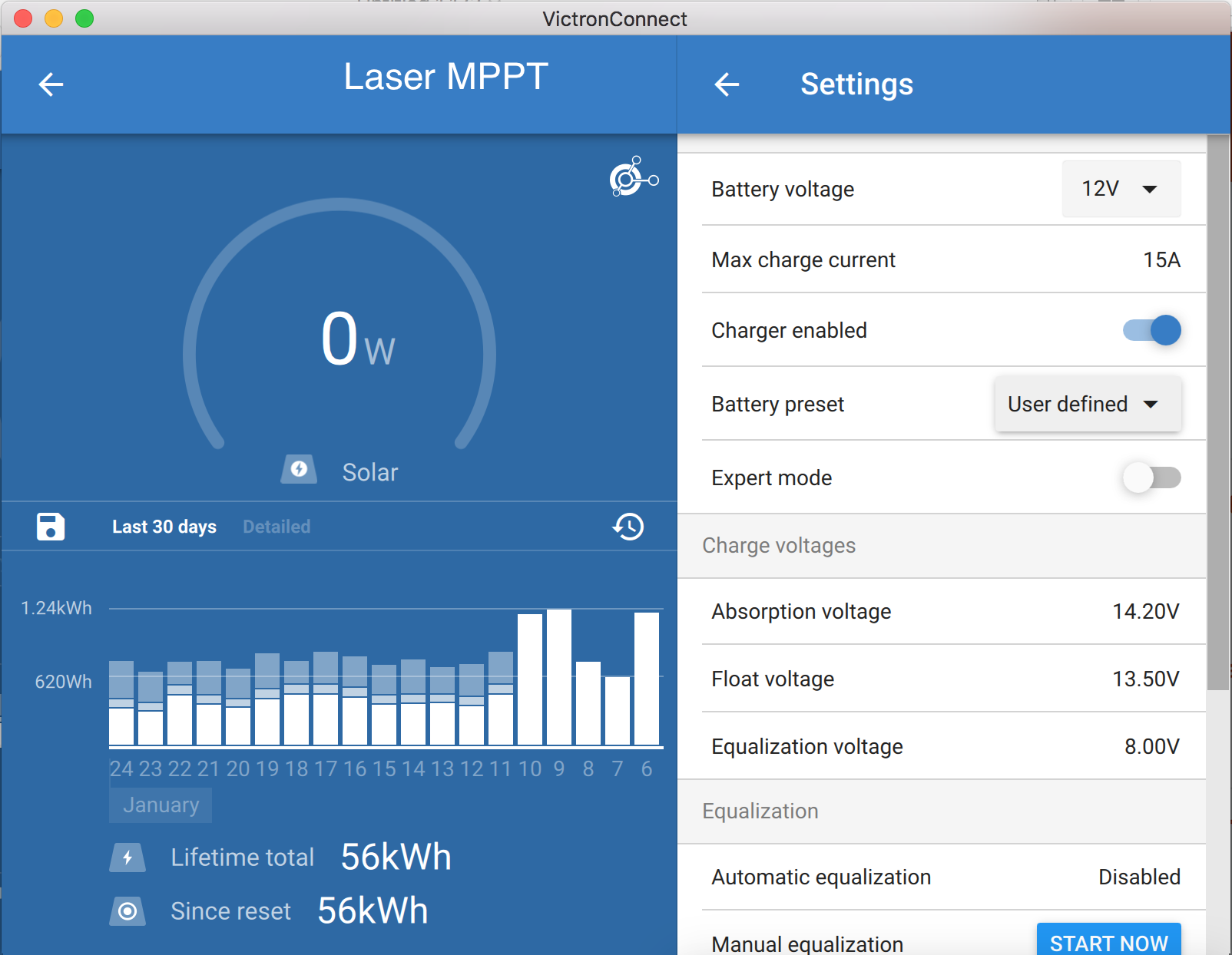
Task: Click the Since reset 56kWh value
Action: (x=373, y=910)
